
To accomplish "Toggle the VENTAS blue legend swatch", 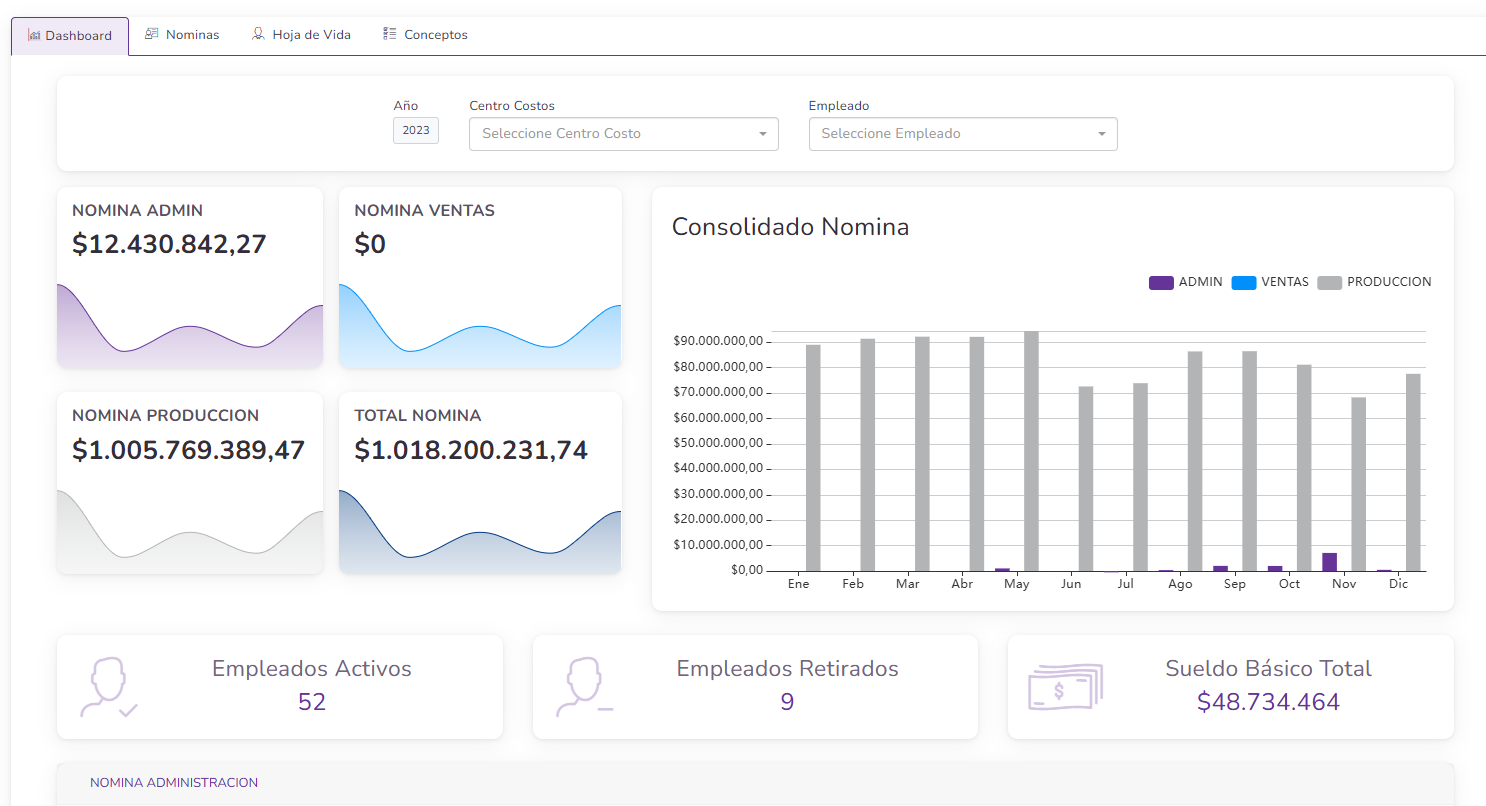I will (1243, 283).
